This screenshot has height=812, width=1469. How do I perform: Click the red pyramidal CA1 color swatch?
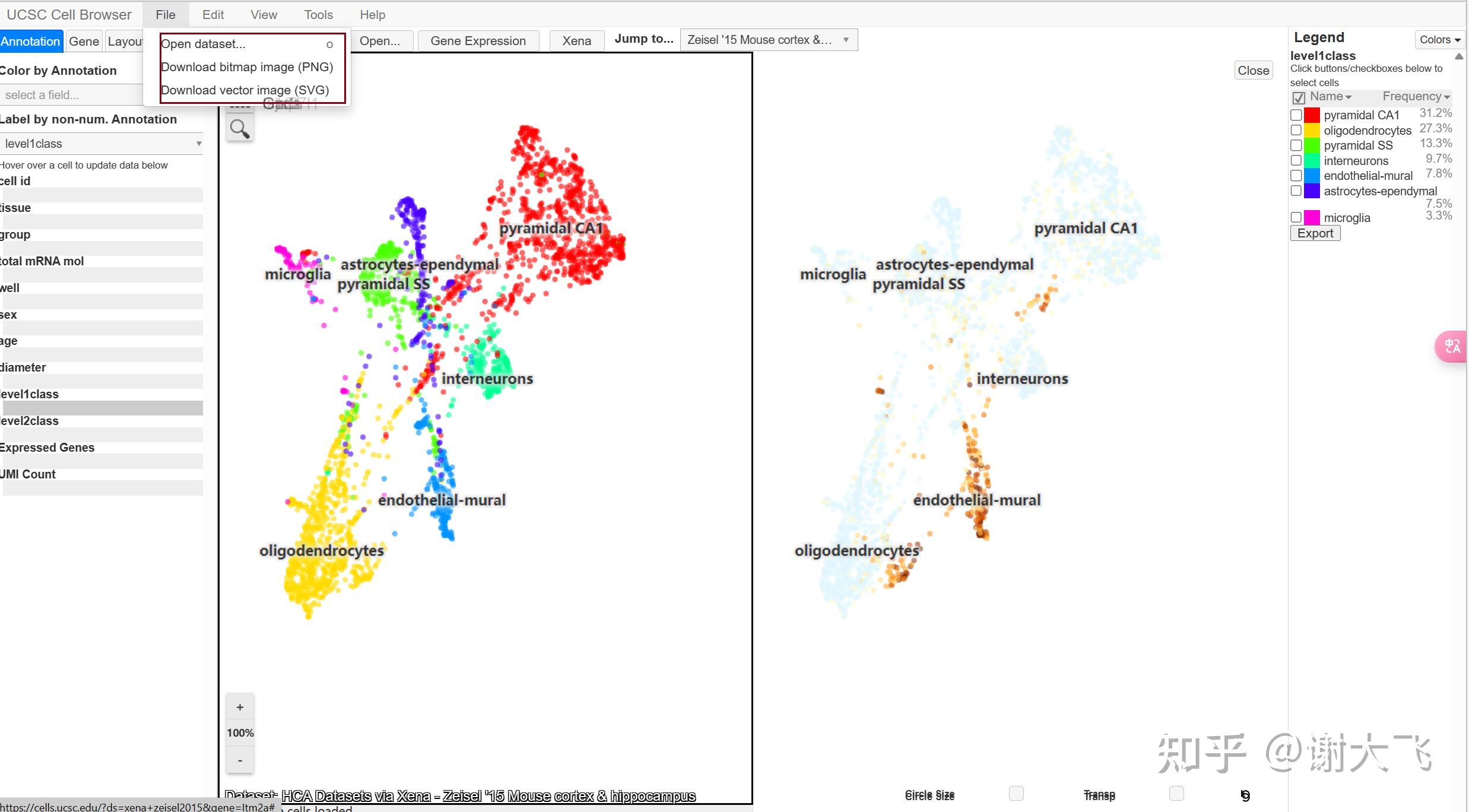point(1312,115)
